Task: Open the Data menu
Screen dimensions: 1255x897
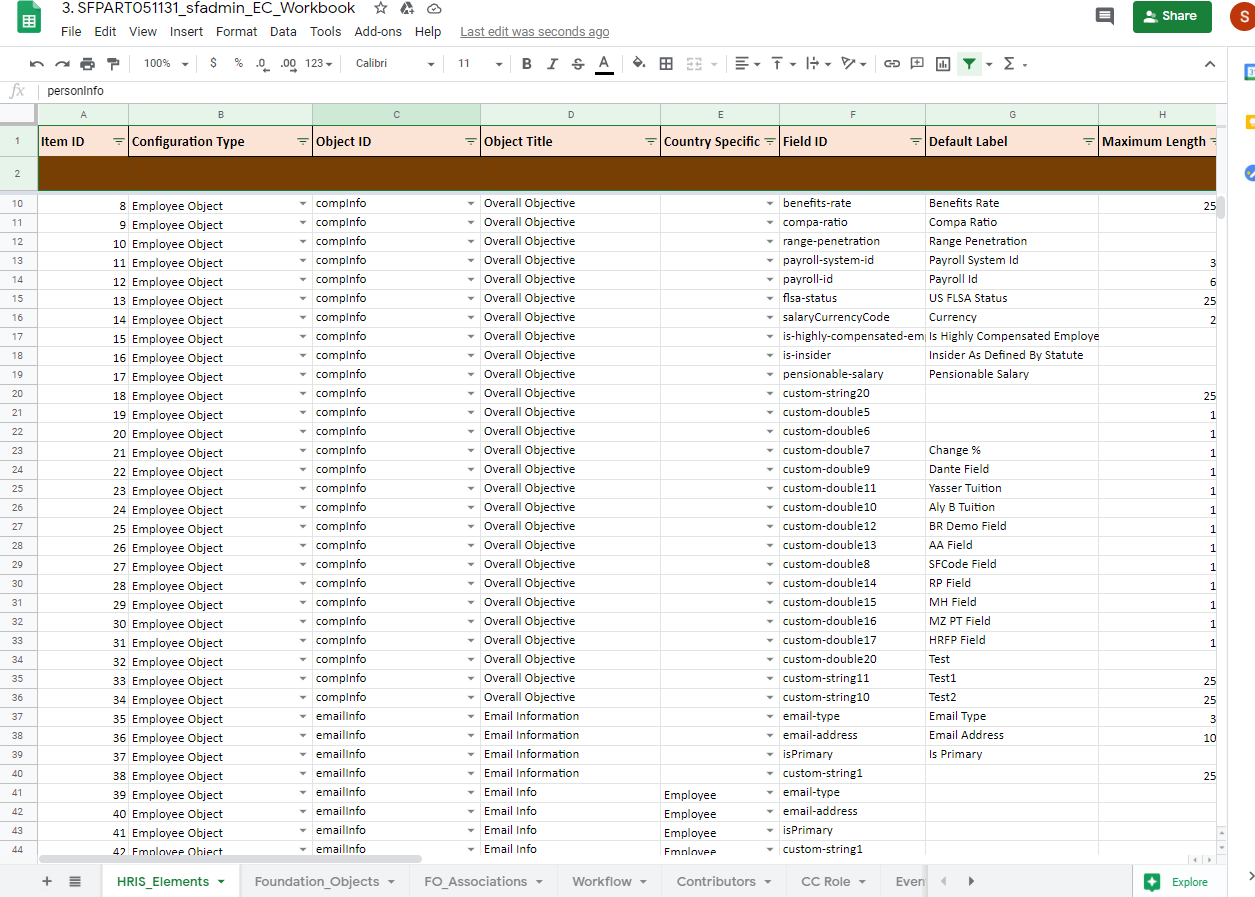Action: 283,32
